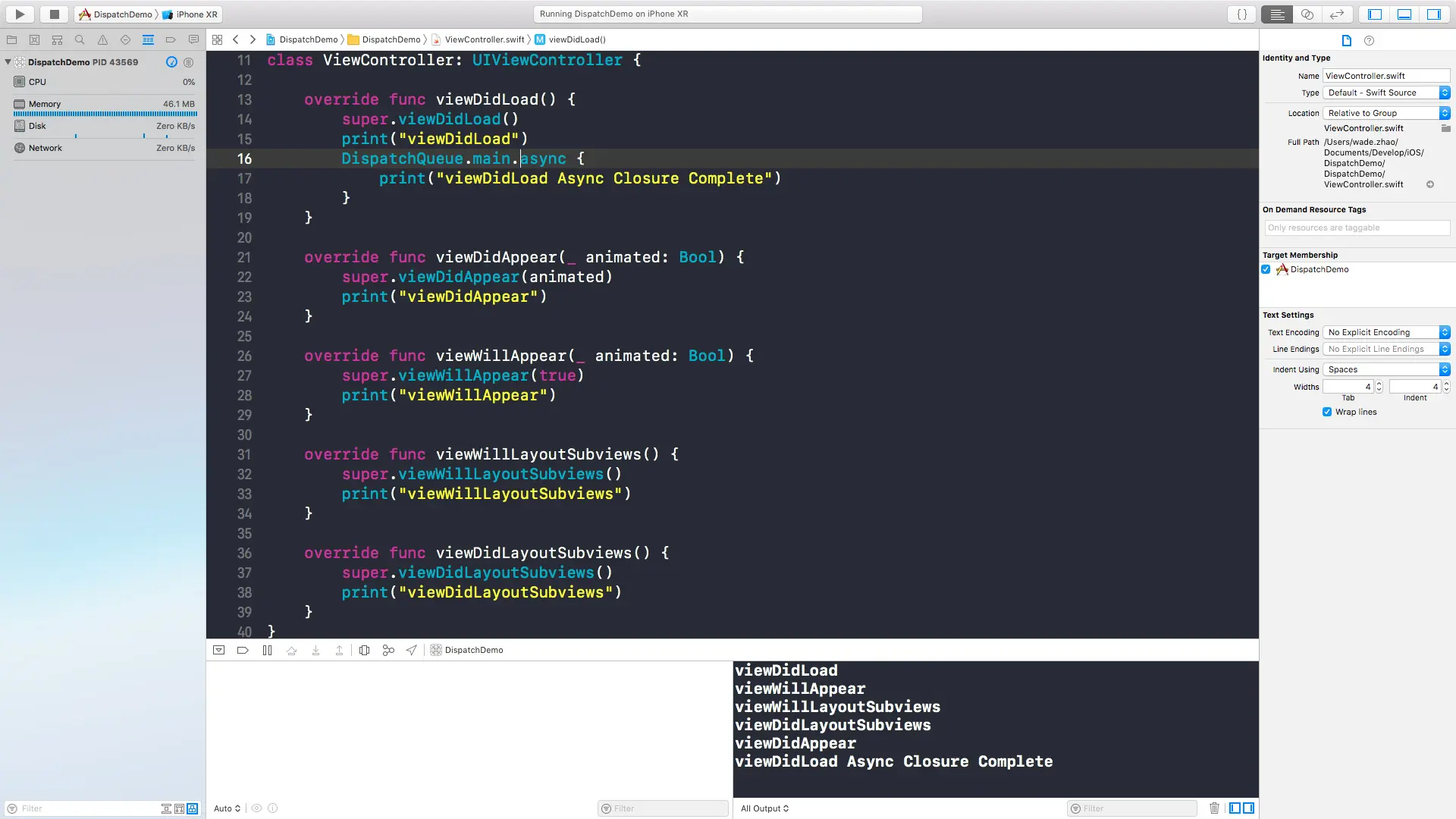Click the Stop button in the toolbar

click(54, 14)
